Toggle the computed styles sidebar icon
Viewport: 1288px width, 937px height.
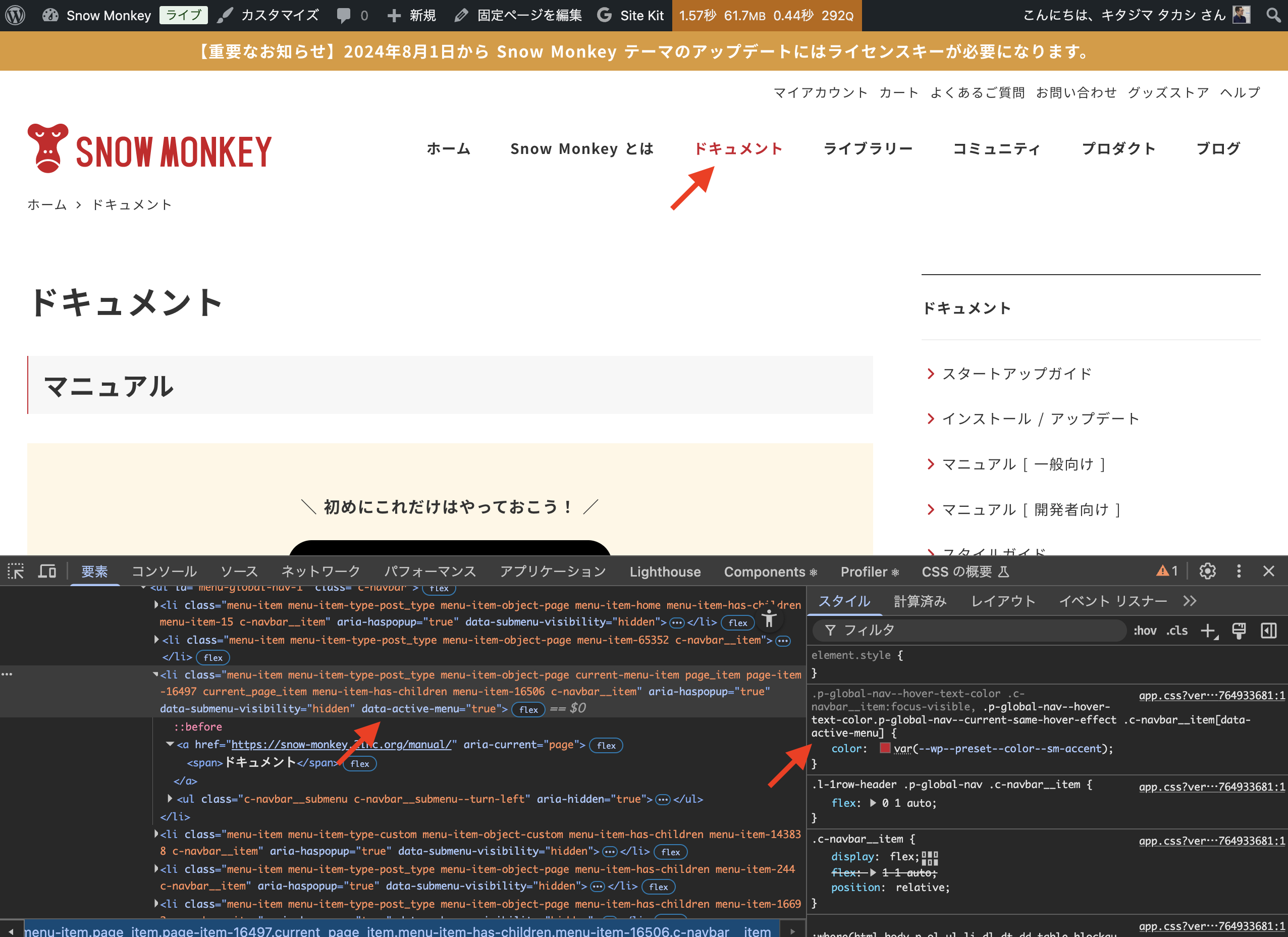point(1269,631)
